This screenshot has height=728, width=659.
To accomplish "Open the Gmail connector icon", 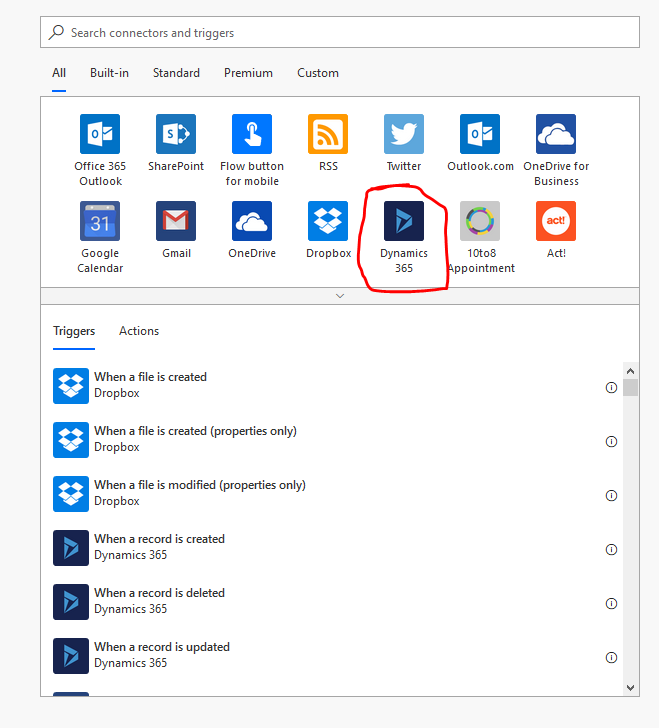I will tap(176, 221).
